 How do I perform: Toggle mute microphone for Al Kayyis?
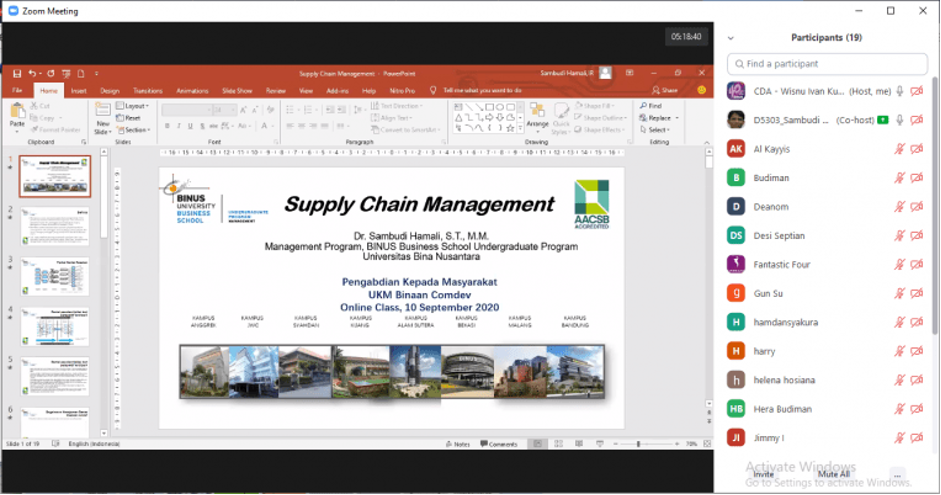pyautogui.click(x=899, y=149)
